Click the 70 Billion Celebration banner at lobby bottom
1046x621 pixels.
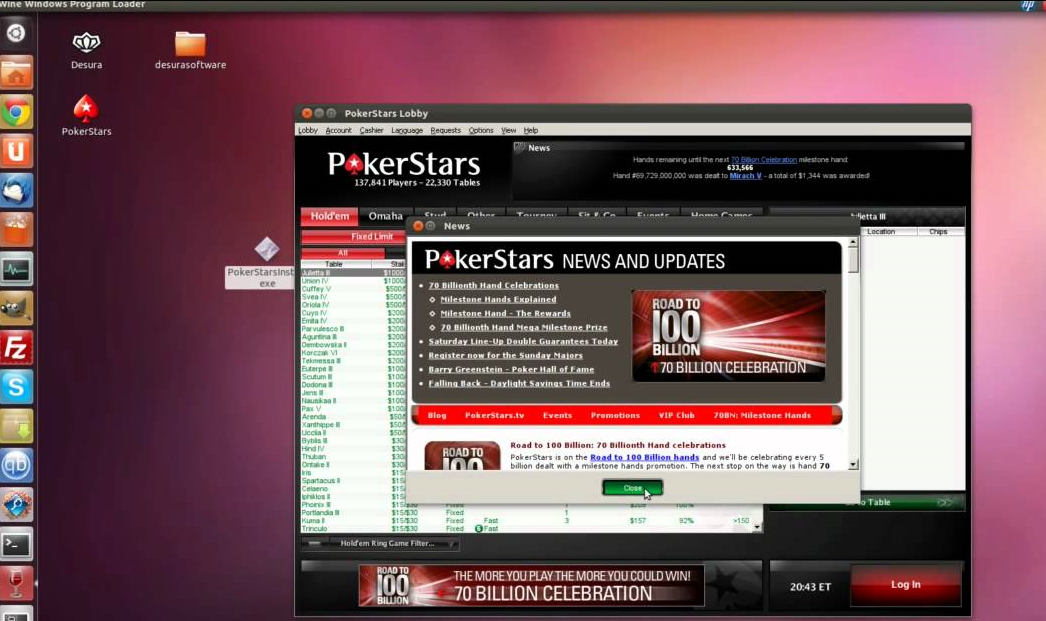(531, 586)
